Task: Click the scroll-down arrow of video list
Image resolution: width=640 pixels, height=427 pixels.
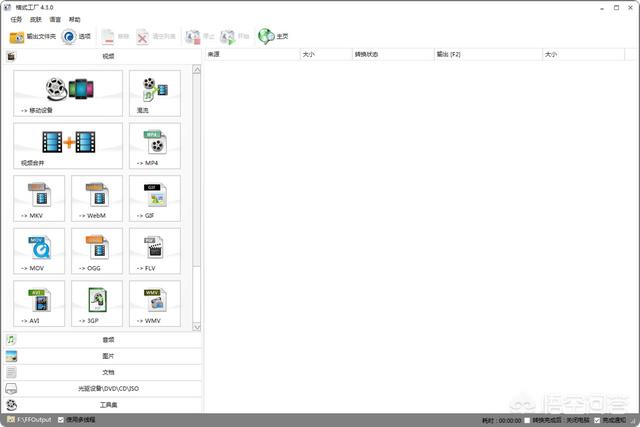Action: tap(197, 327)
